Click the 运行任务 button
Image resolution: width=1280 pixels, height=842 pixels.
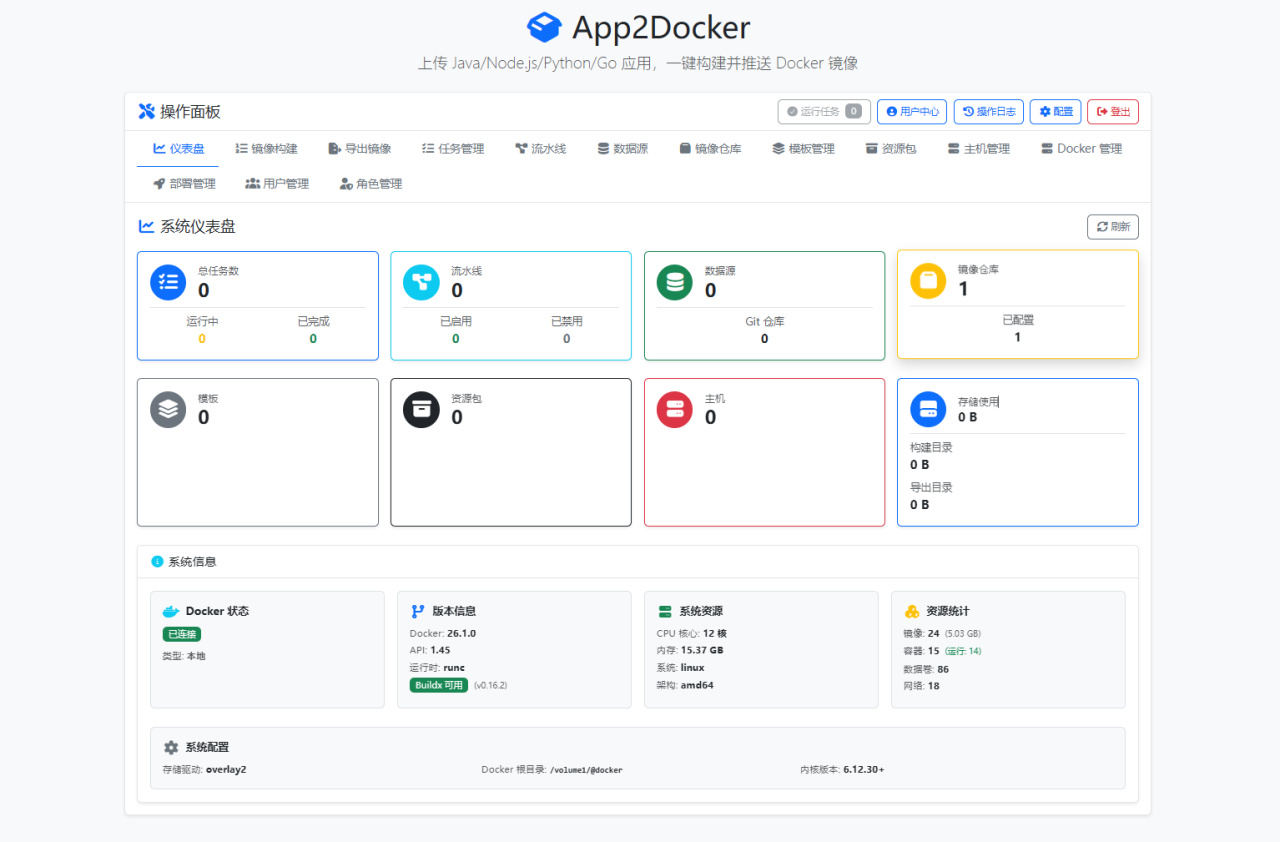click(x=824, y=112)
